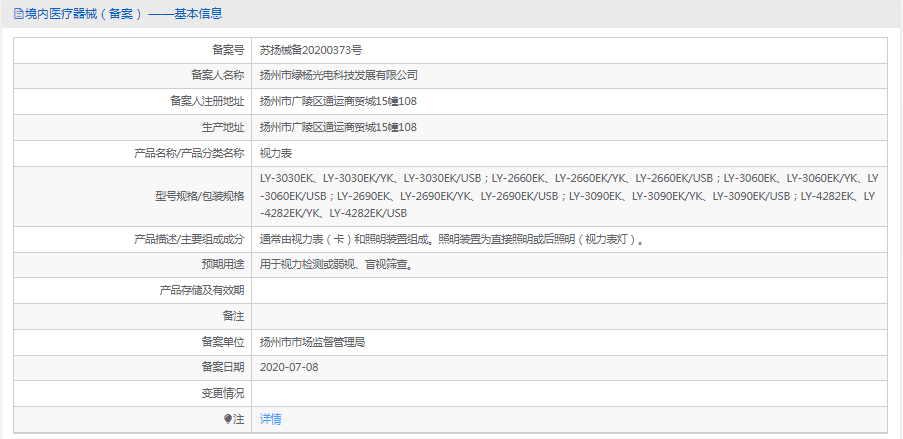Click the 生产地址 address value
The height and width of the screenshot is (439, 903).
(x=338, y=127)
